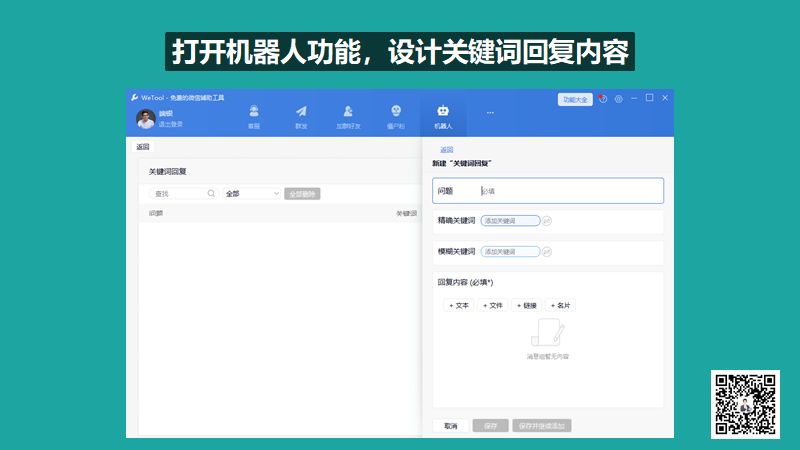Click the round add button beside 模糊关键词 field
The image size is (800, 450).
pyautogui.click(x=547, y=252)
